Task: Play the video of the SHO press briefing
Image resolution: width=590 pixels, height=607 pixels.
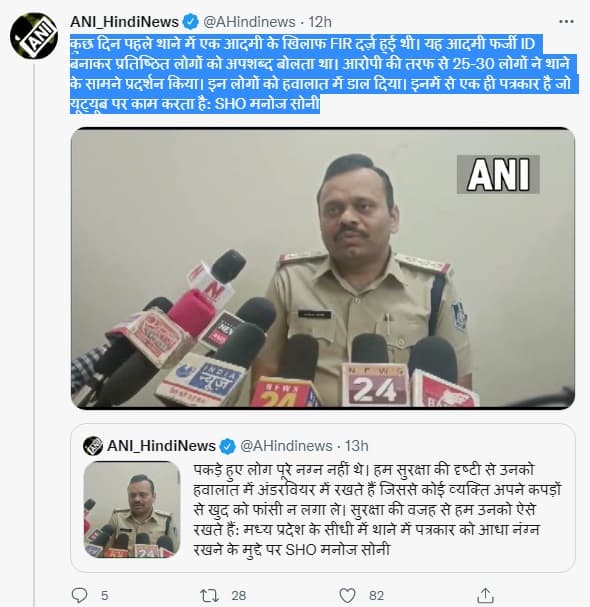Action: coord(323,268)
